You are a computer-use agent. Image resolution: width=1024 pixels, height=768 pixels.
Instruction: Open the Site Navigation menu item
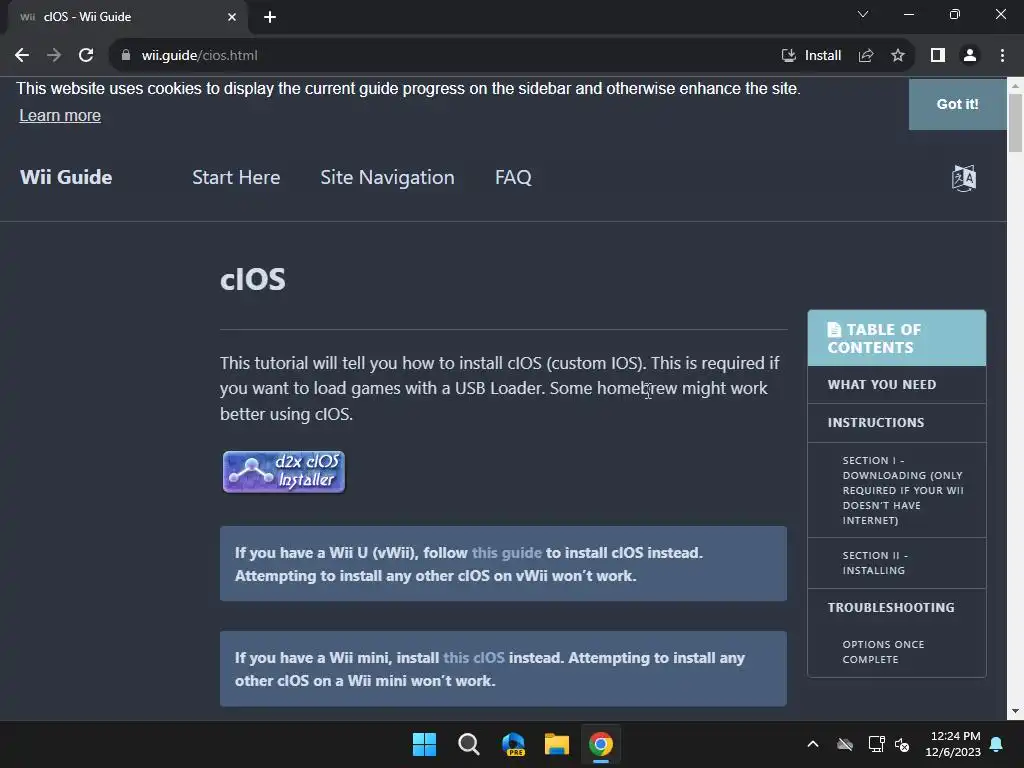[387, 177]
